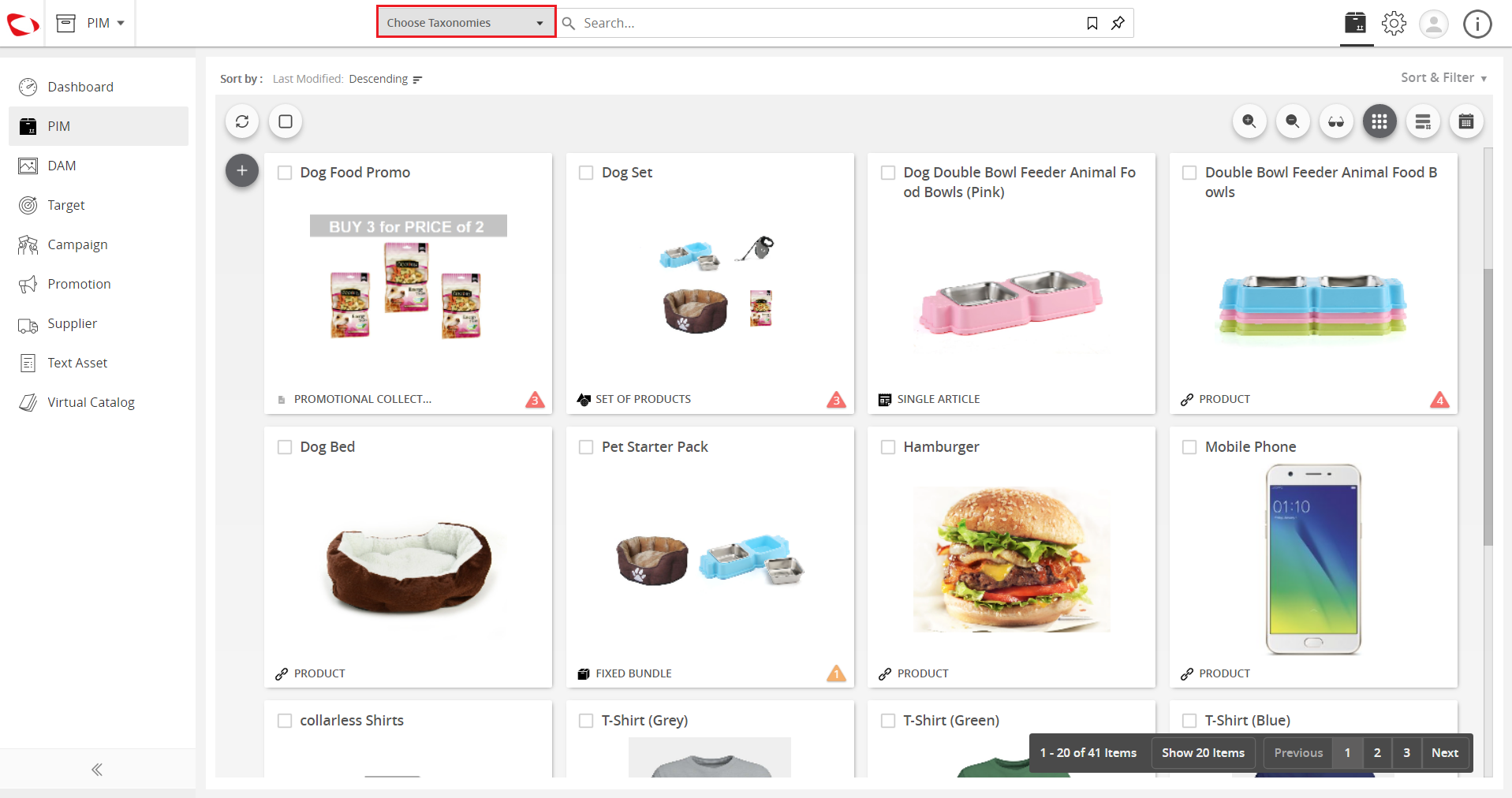Go to page 2
Image resolution: width=1512 pixels, height=798 pixels.
1377,753
